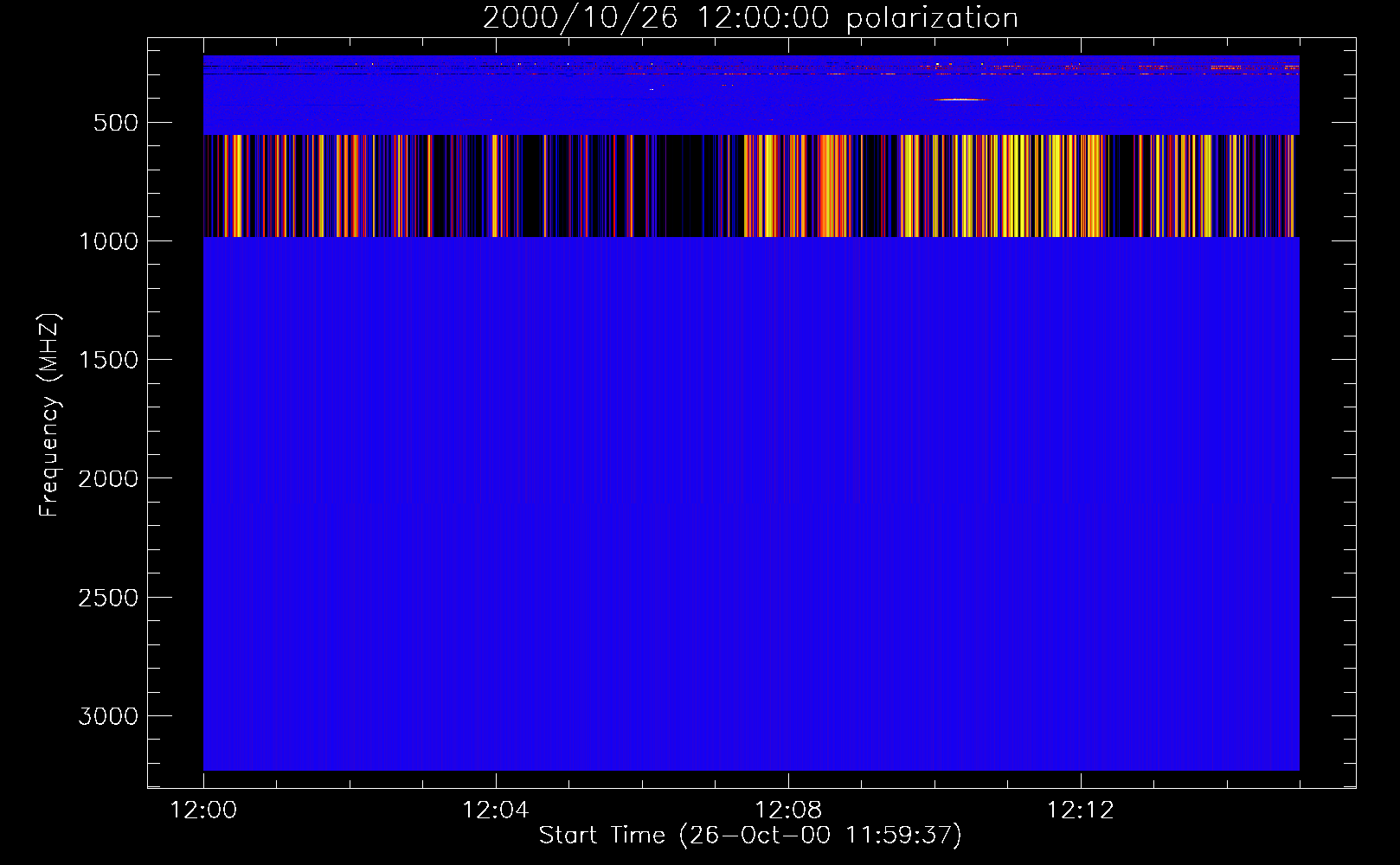Click the striped band at 12:04
Image resolution: width=1400 pixels, height=865 pixels.
click(495, 186)
